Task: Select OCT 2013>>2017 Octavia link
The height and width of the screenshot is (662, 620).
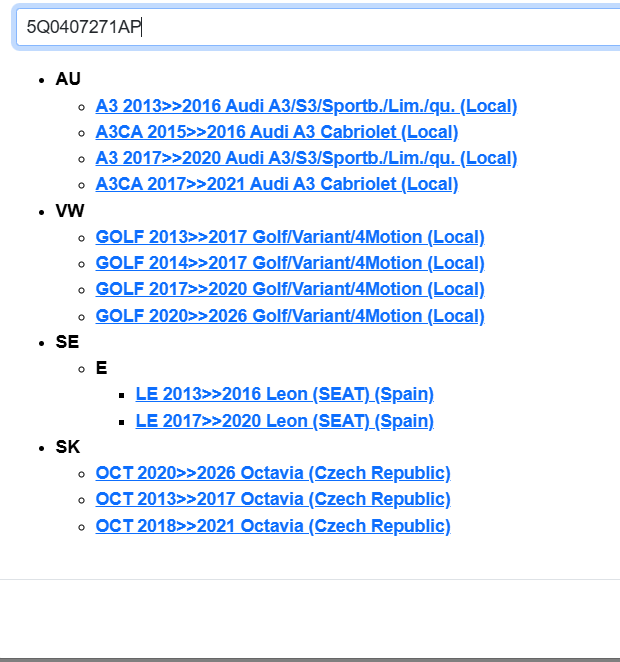Action: pyautogui.click(x=273, y=499)
